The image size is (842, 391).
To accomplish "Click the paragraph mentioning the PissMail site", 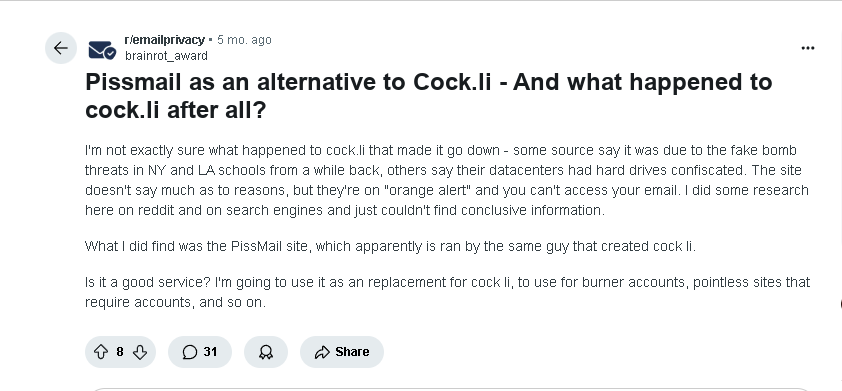I will point(390,247).
